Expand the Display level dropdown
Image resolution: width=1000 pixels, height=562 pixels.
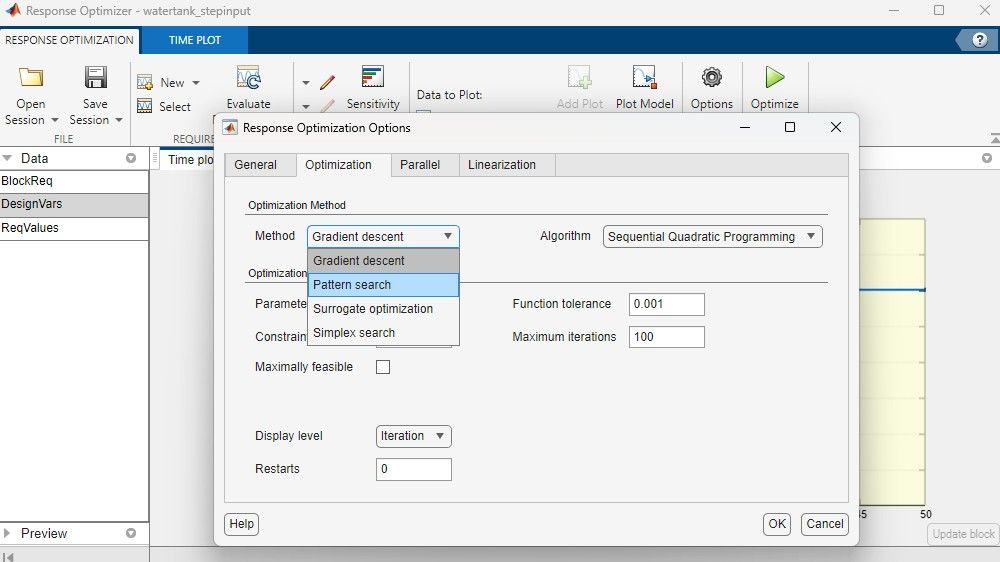(414, 436)
